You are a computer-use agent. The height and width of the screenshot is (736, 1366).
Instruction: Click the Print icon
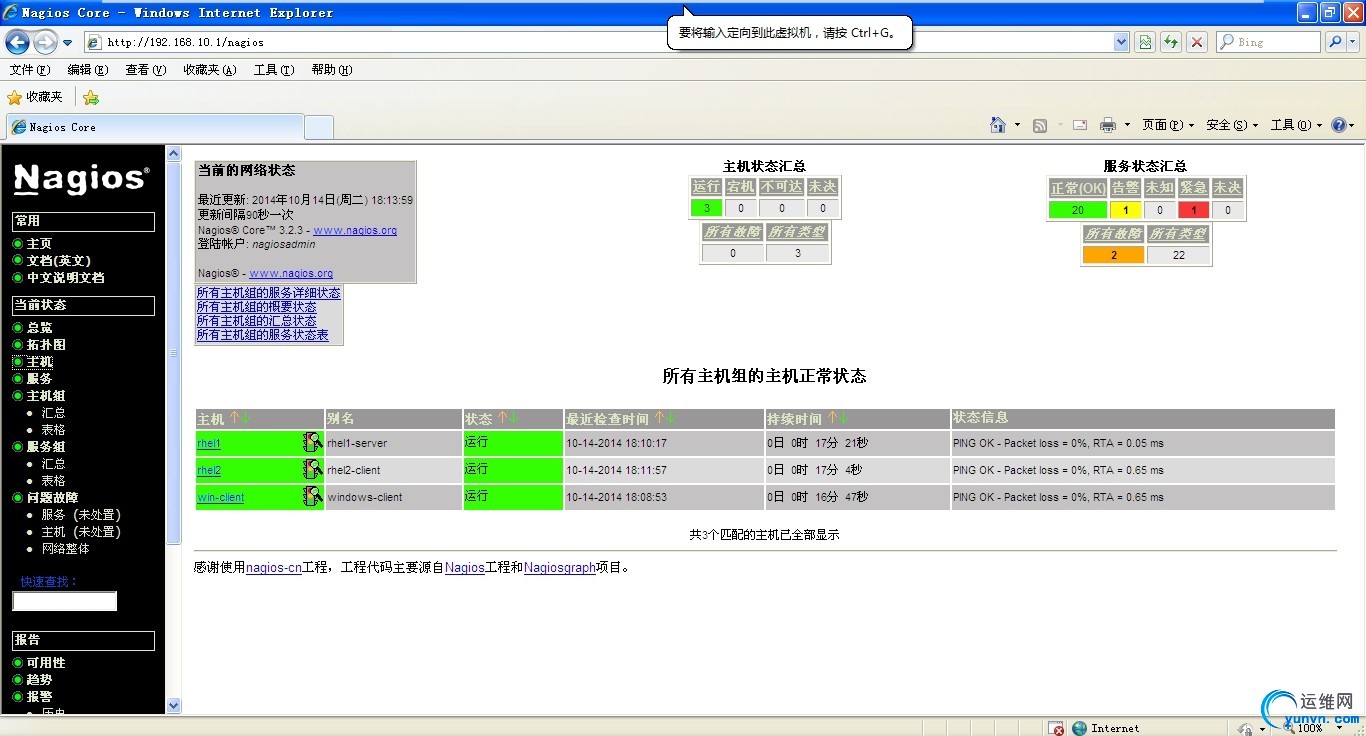(x=1108, y=125)
